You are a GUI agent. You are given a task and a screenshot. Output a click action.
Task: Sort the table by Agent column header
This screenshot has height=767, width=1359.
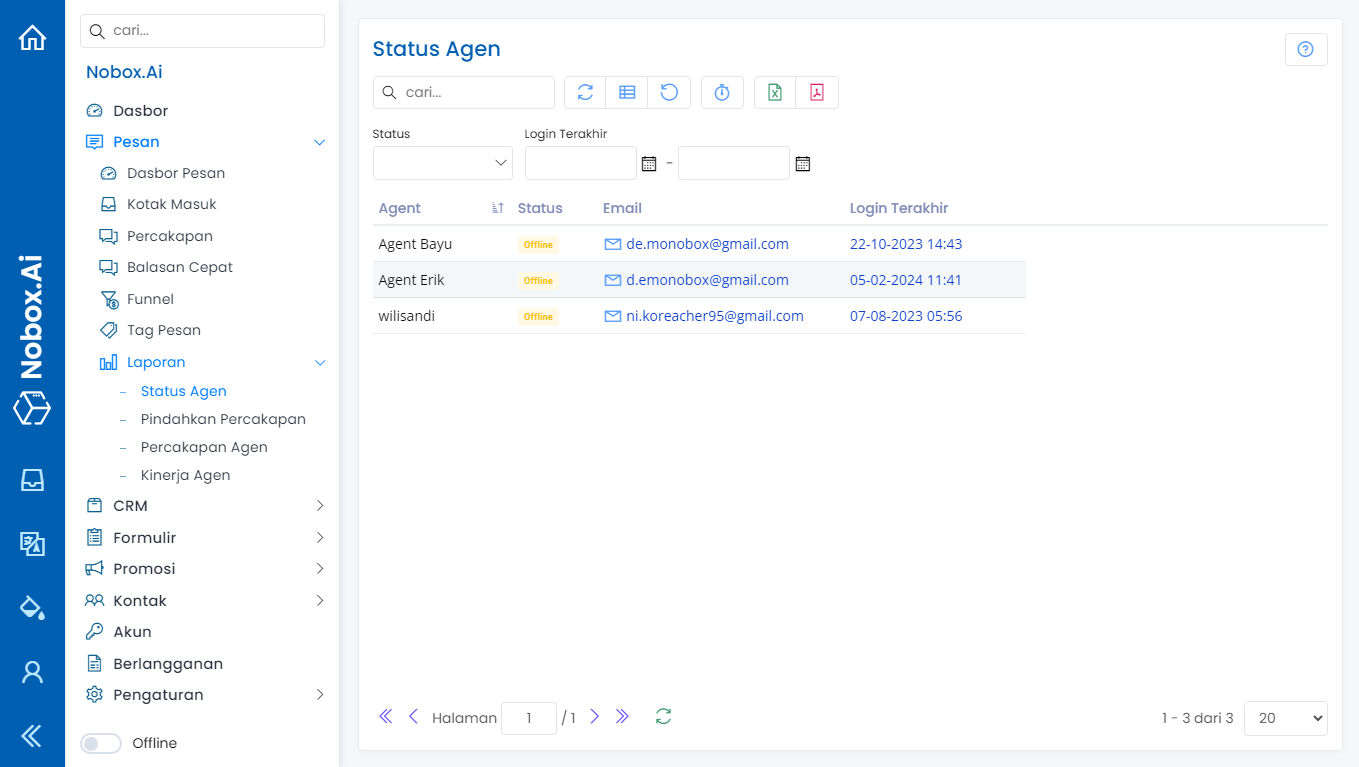tap(400, 208)
